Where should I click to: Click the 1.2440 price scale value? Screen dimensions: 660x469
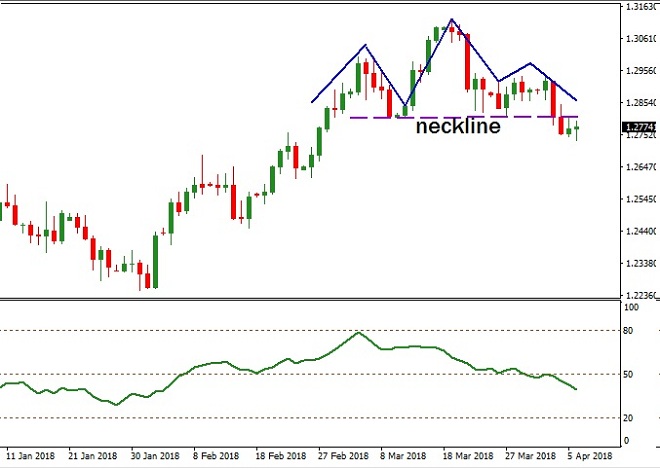click(x=641, y=231)
